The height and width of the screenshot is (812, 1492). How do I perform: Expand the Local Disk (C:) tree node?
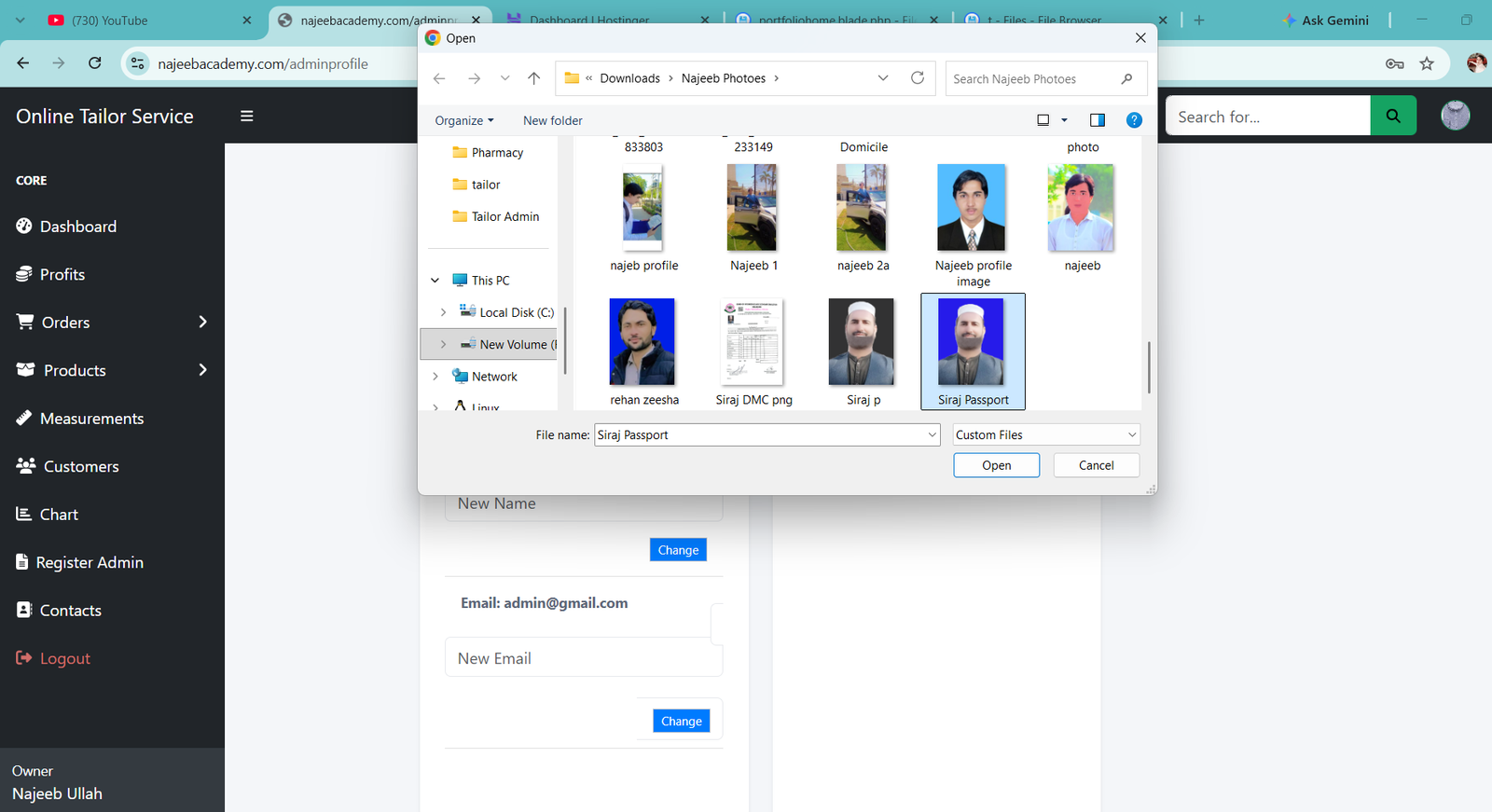coord(443,312)
